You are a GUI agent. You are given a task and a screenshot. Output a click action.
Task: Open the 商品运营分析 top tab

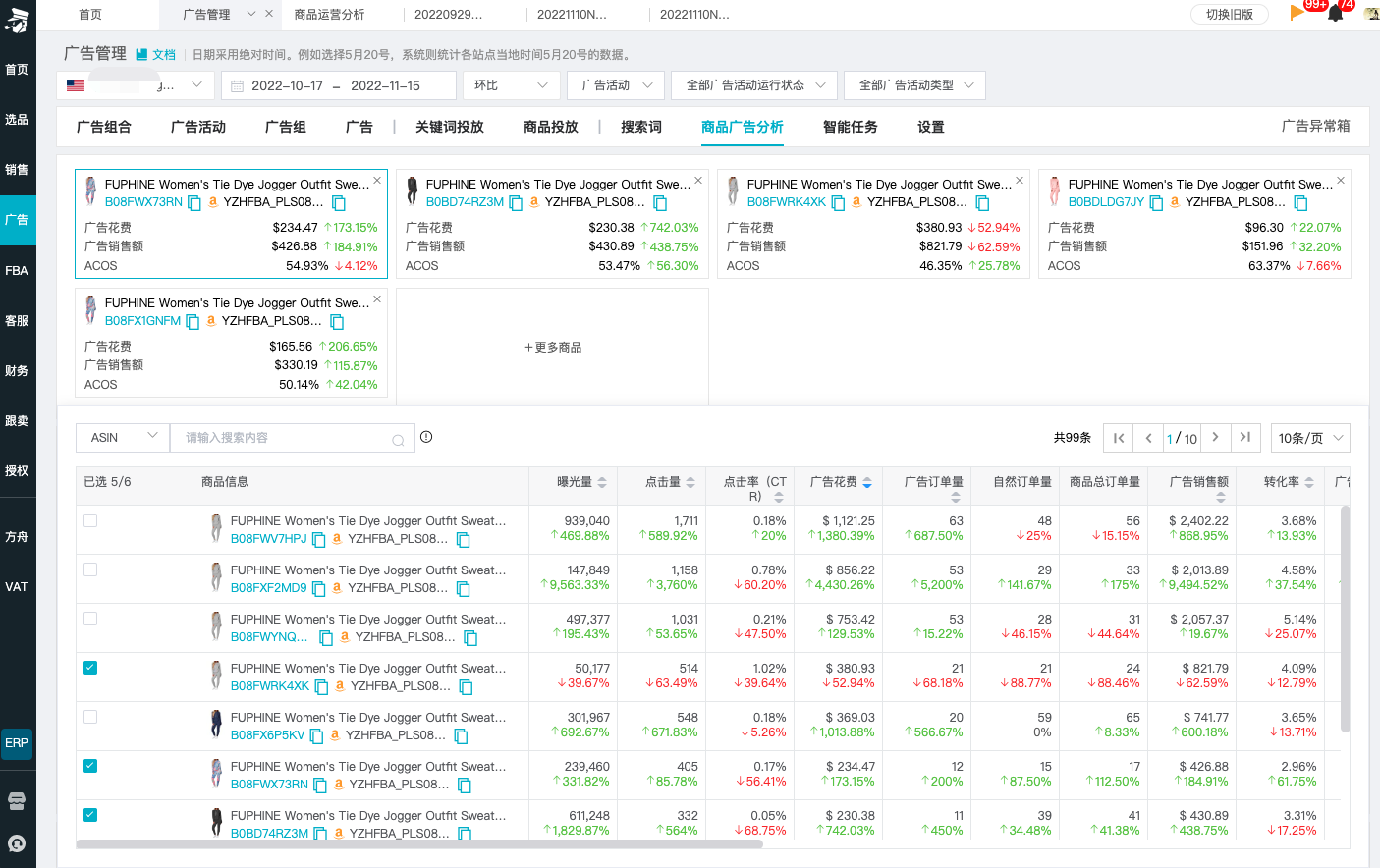(330, 14)
